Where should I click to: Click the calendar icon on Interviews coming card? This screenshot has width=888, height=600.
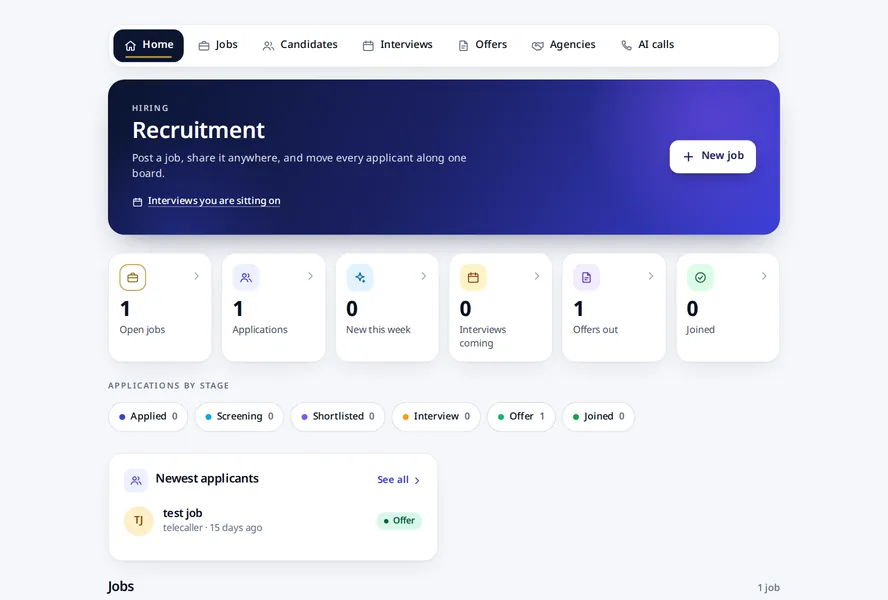pos(473,278)
